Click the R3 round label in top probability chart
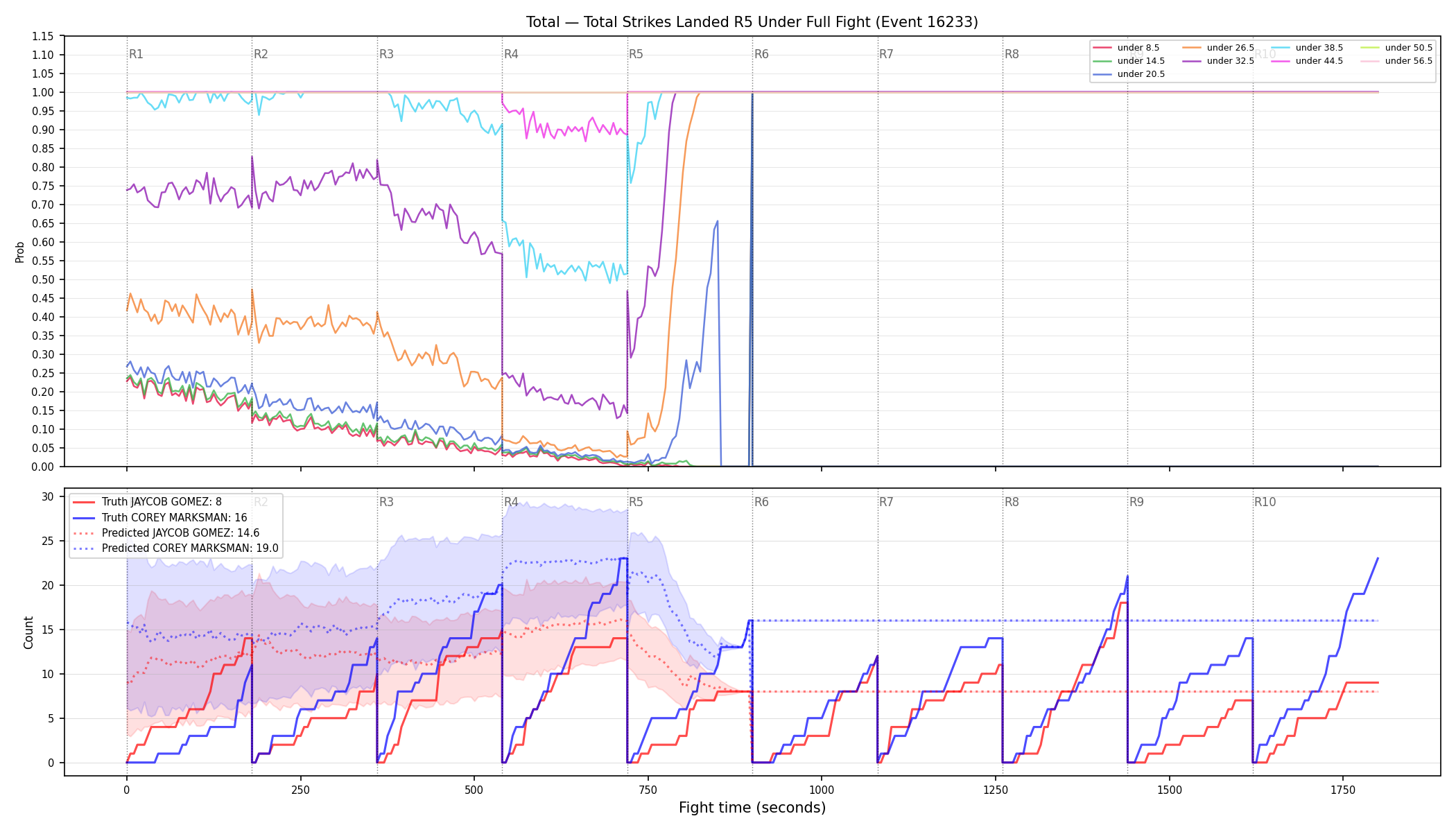Viewport: 1456px width, 832px height. [x=386, y=54]
